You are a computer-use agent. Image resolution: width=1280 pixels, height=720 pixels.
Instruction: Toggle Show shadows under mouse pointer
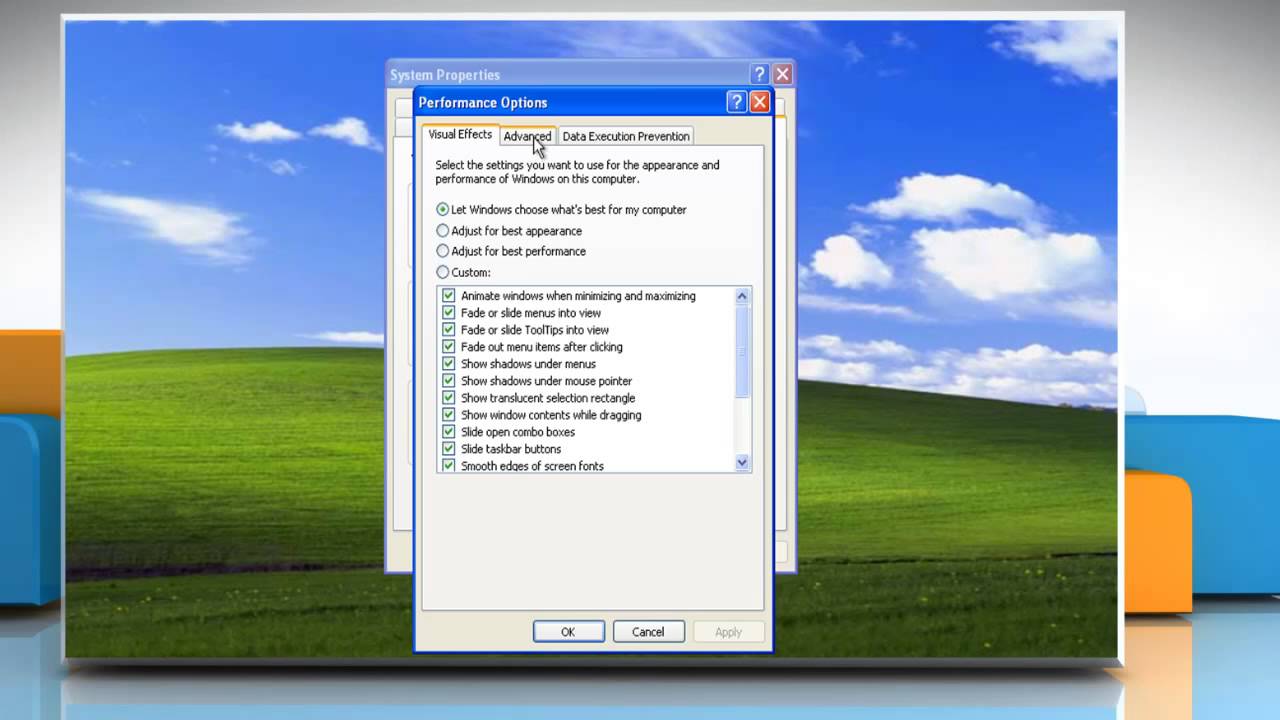[448, 381]
